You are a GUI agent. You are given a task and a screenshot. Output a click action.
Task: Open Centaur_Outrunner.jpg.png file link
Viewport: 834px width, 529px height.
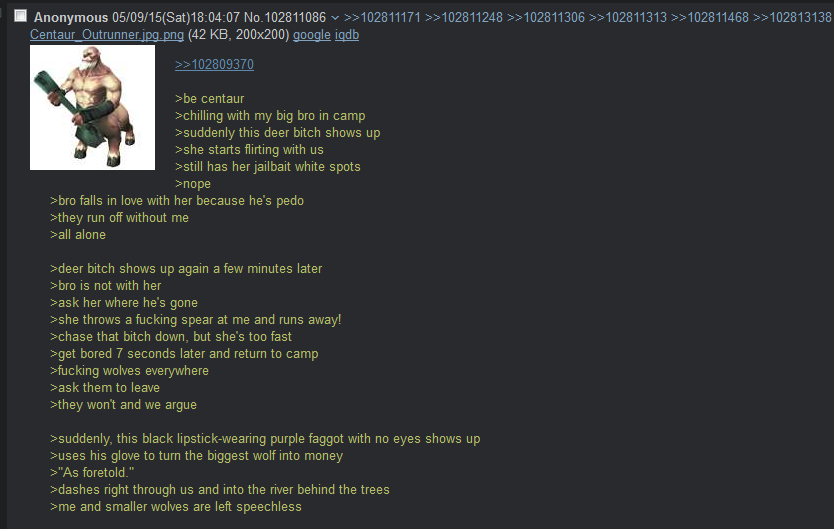click(x=106, y=35)
